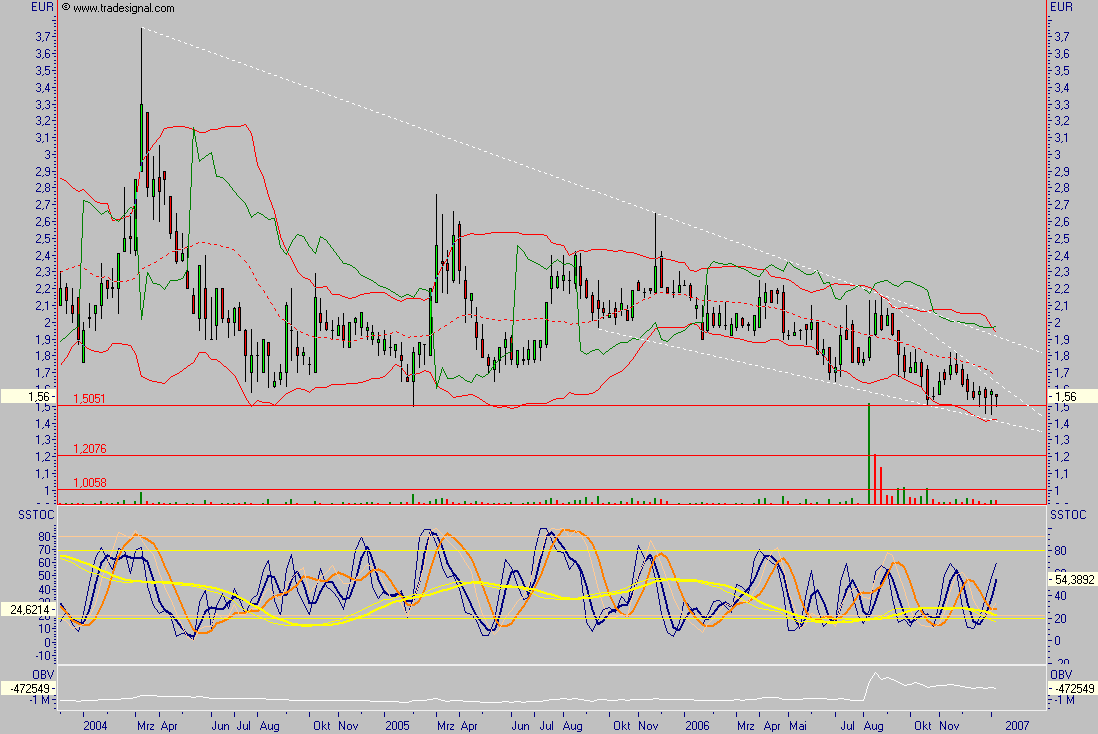Click the -472549 OBV value on right
The image size is (1098, 734).
coord(1071,689)
